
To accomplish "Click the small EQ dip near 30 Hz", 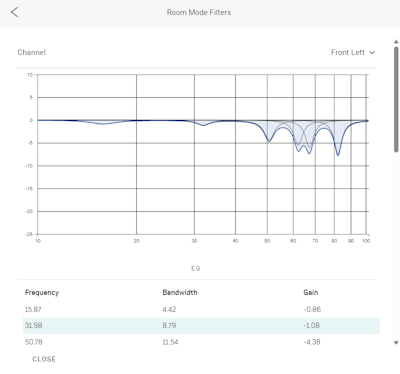I will point(204,125).
